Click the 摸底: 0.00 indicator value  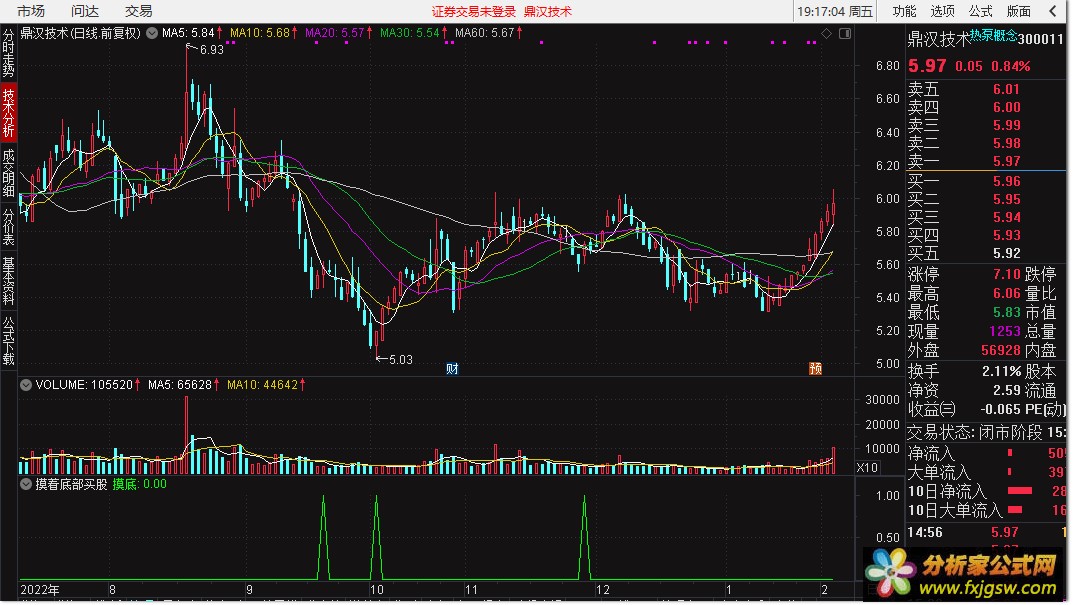point(140,485)
